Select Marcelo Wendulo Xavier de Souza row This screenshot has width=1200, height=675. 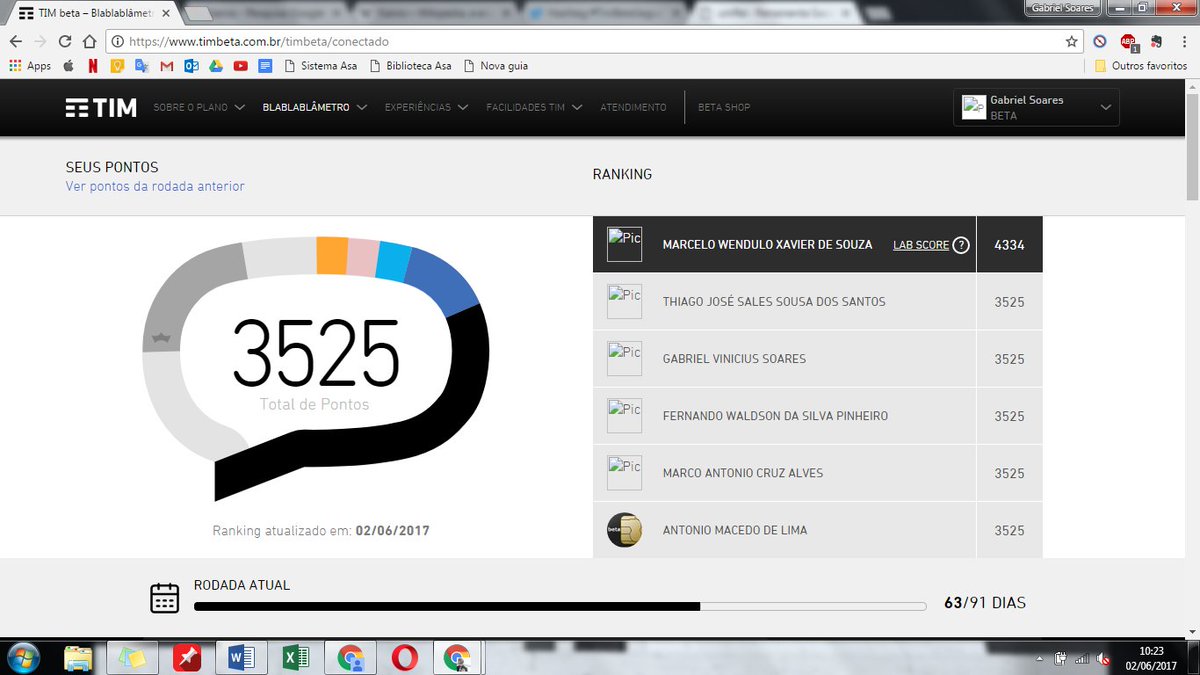(818, 245)
